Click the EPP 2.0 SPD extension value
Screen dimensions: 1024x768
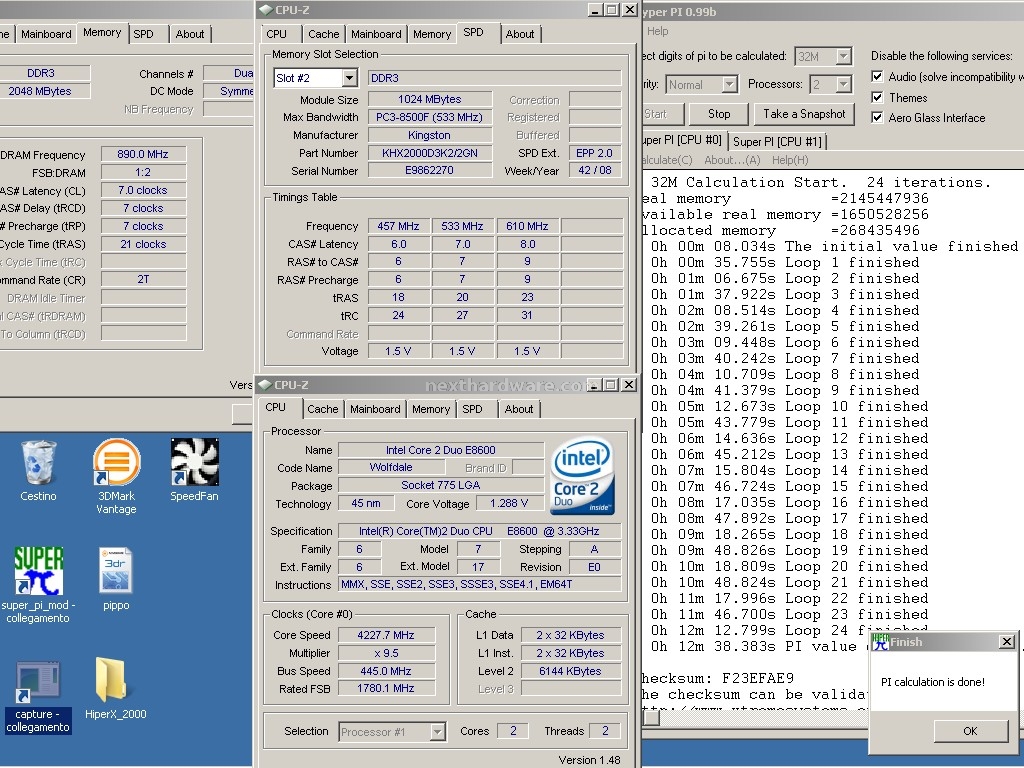[x=595, y=153]
